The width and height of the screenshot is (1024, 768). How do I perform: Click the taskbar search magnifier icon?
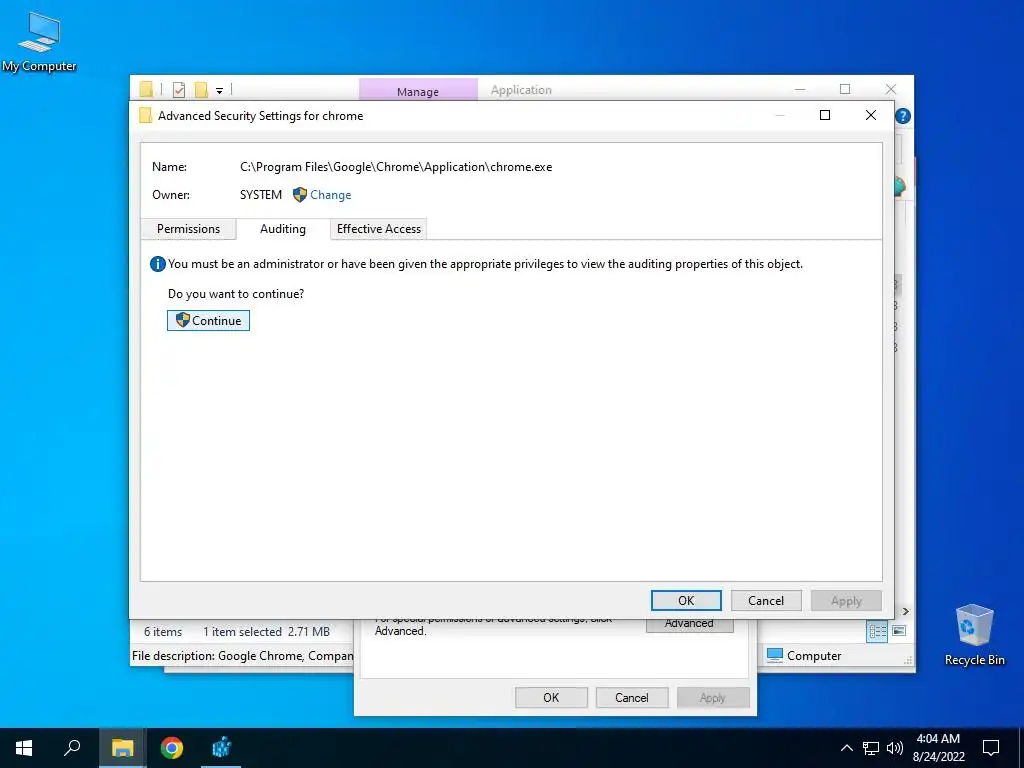pyautogui.click(x=72, y=748)
